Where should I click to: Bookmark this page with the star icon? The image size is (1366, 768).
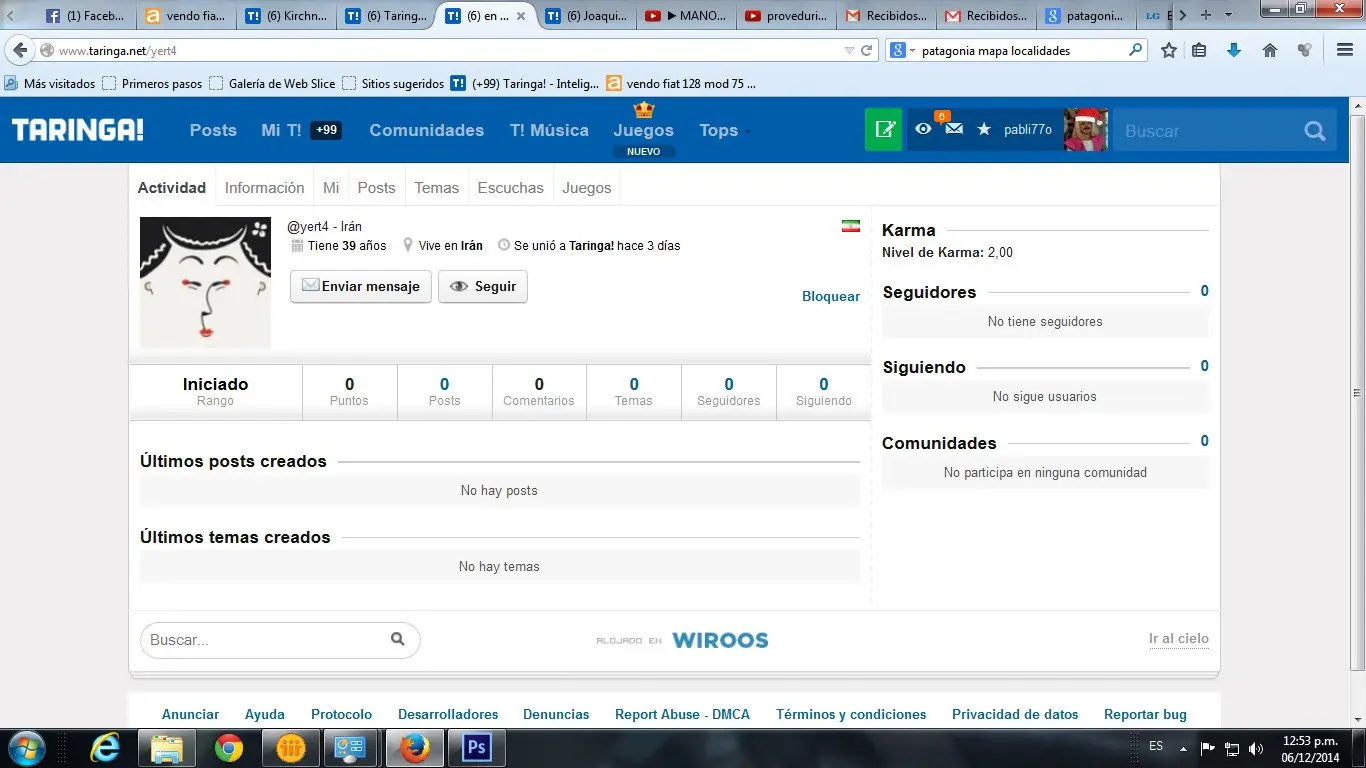(x=1168, y=50)
